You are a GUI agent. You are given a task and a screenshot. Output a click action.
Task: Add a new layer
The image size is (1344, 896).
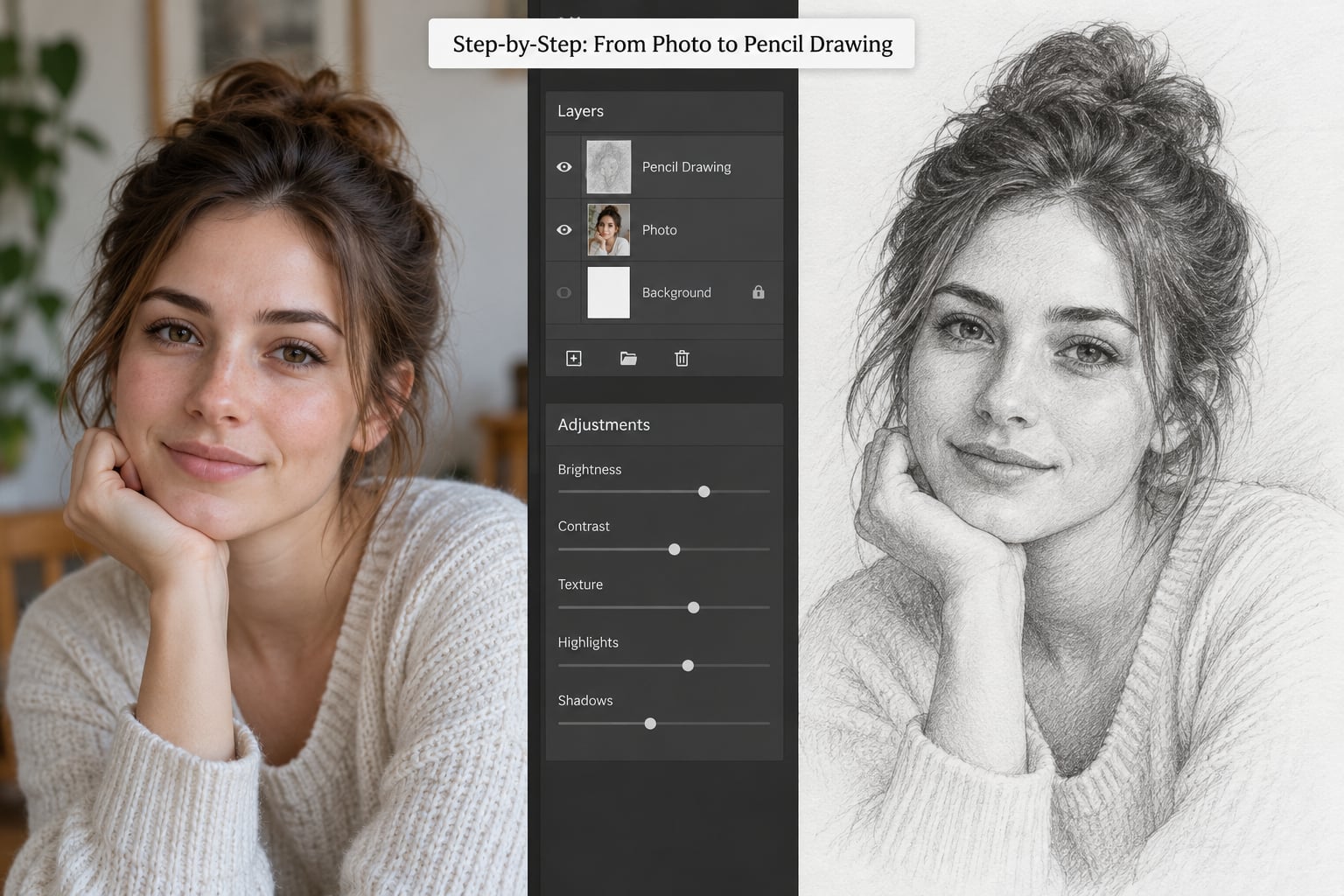(x=574, y=358)
